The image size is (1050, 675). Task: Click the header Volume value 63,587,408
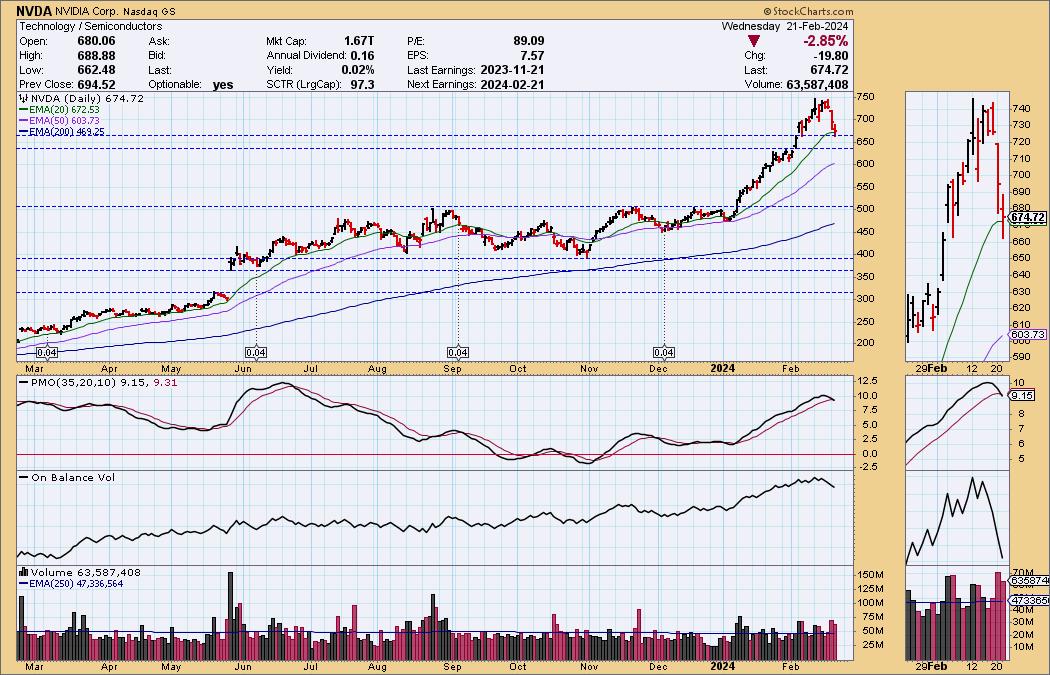coord(816,84)
